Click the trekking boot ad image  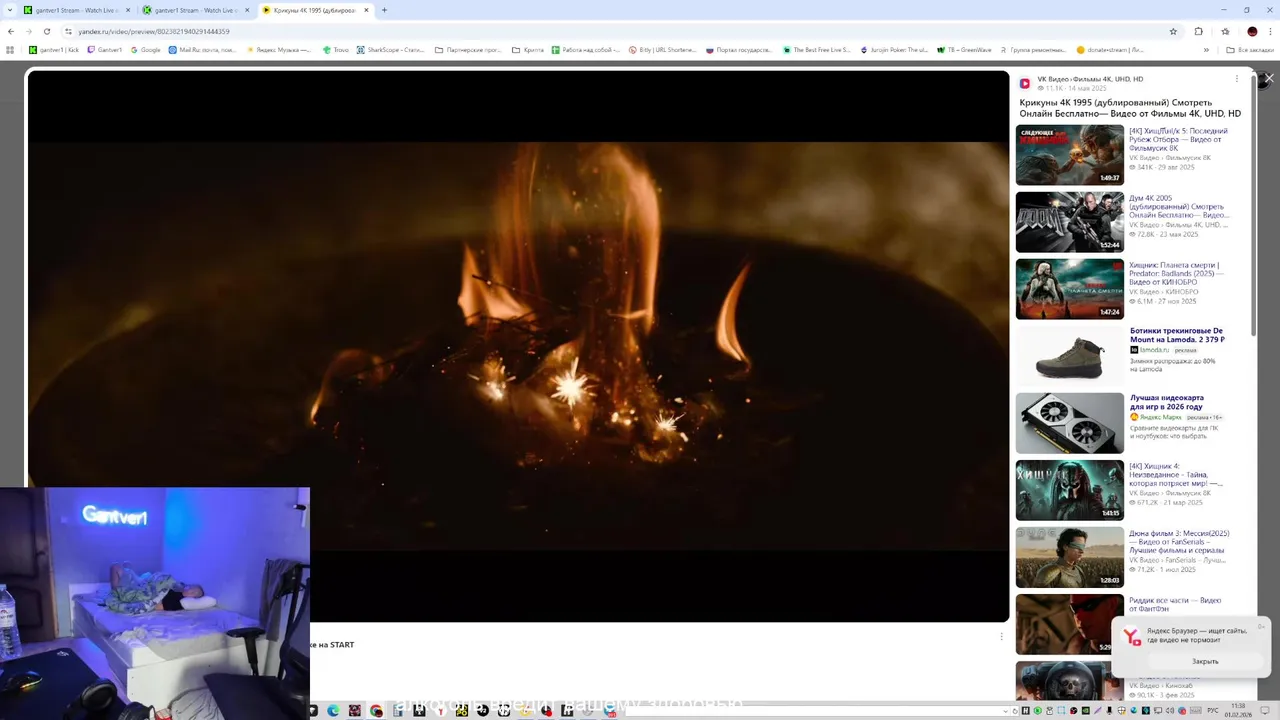click(x=1070, y=356)
